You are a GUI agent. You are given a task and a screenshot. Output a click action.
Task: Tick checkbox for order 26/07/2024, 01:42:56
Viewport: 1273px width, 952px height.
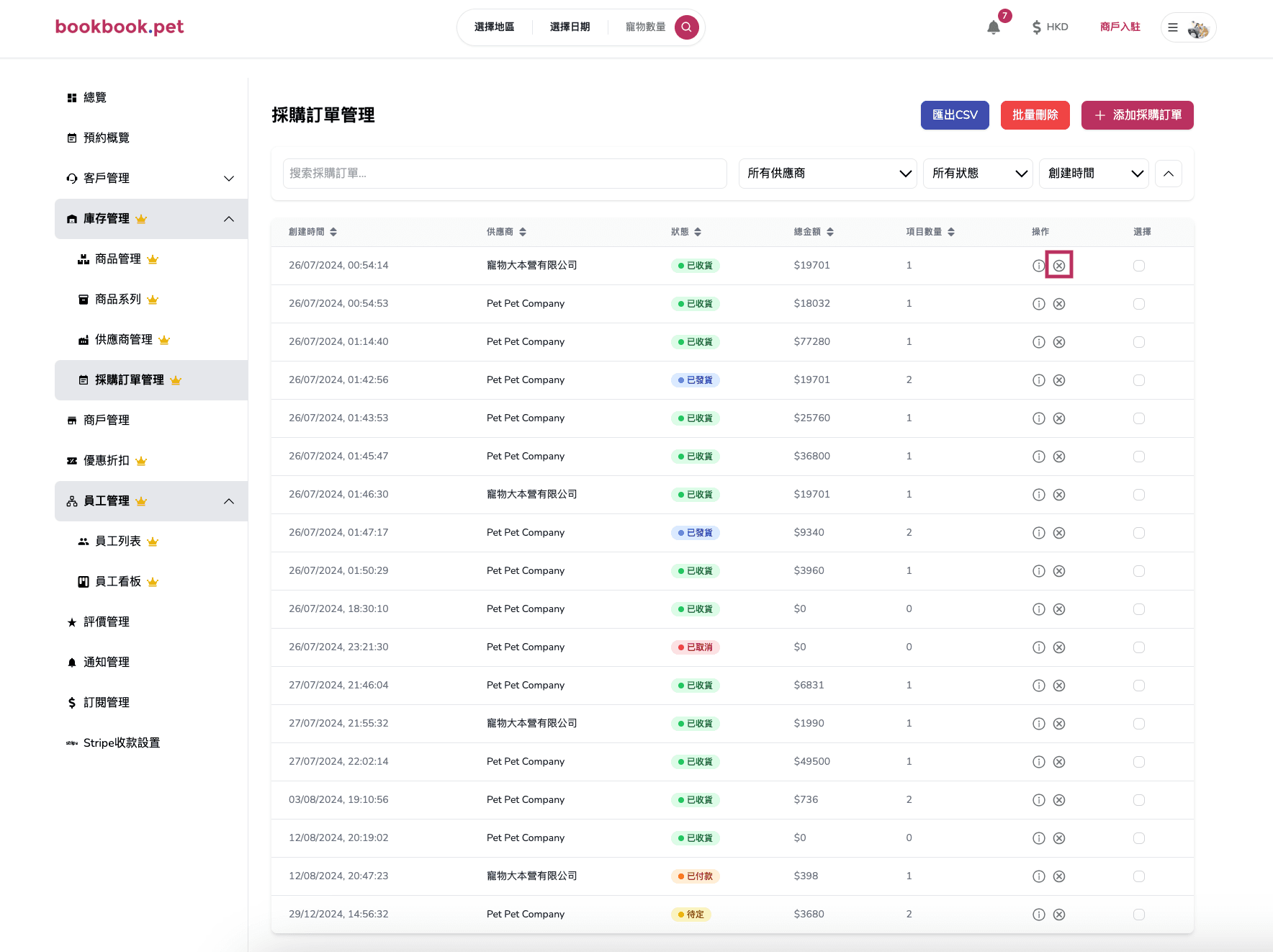1139,380
